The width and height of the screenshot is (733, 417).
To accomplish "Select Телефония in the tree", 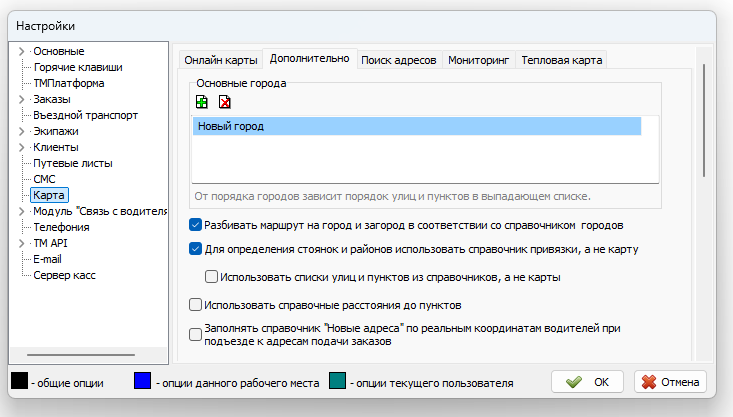I will point(61,227).
